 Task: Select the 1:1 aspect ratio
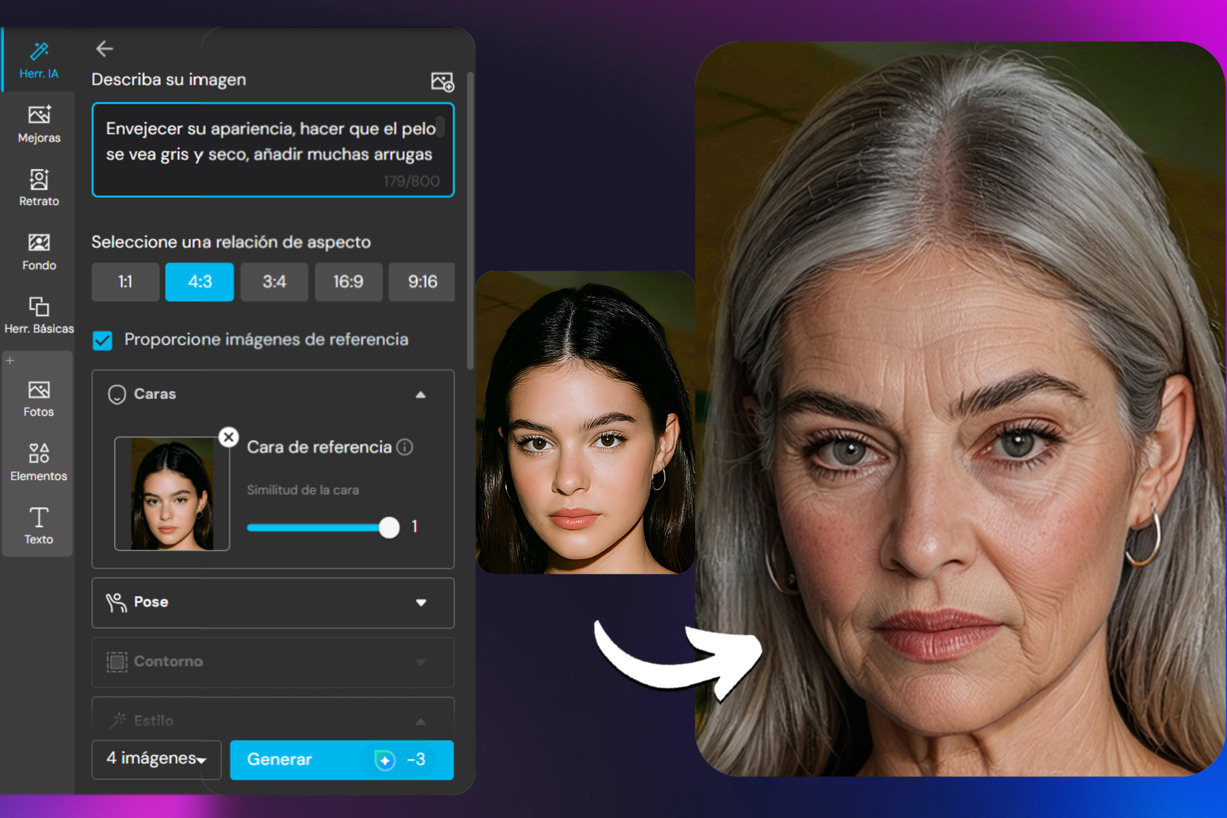[x=125, y=282]
